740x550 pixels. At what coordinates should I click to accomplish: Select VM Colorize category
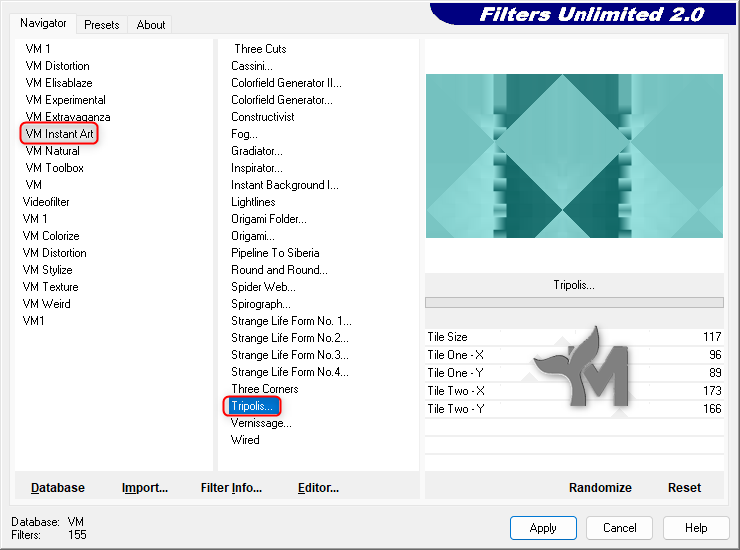(51, 236)
